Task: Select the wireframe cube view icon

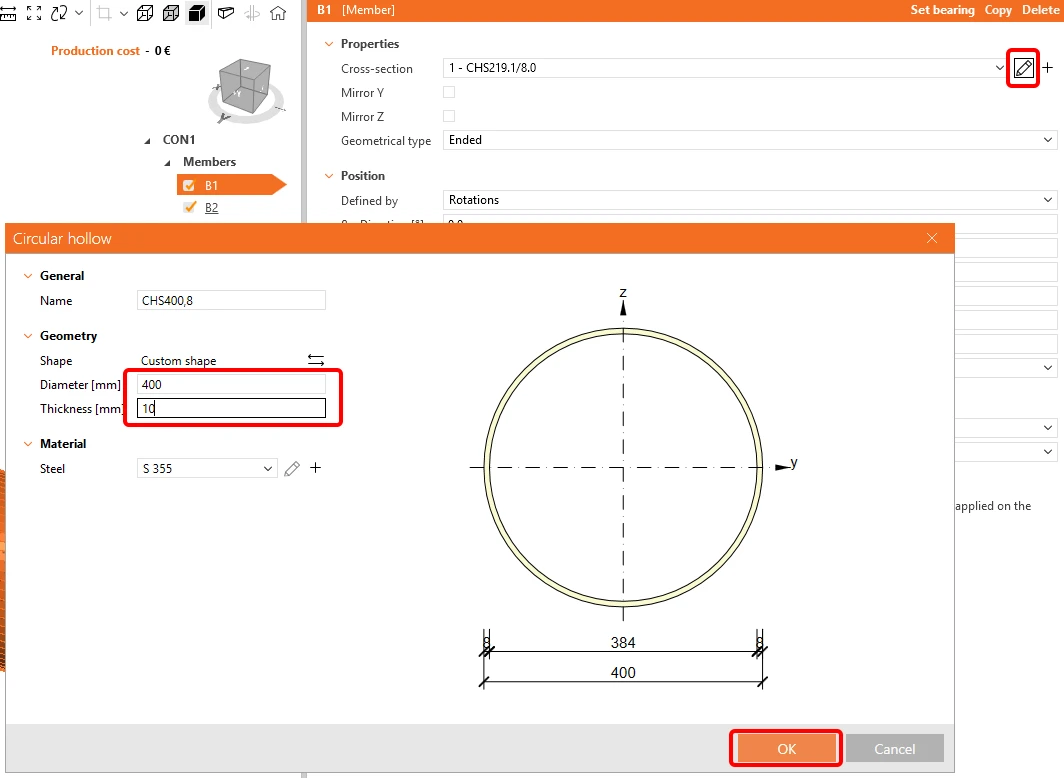Action: click(x=145, y=13)
